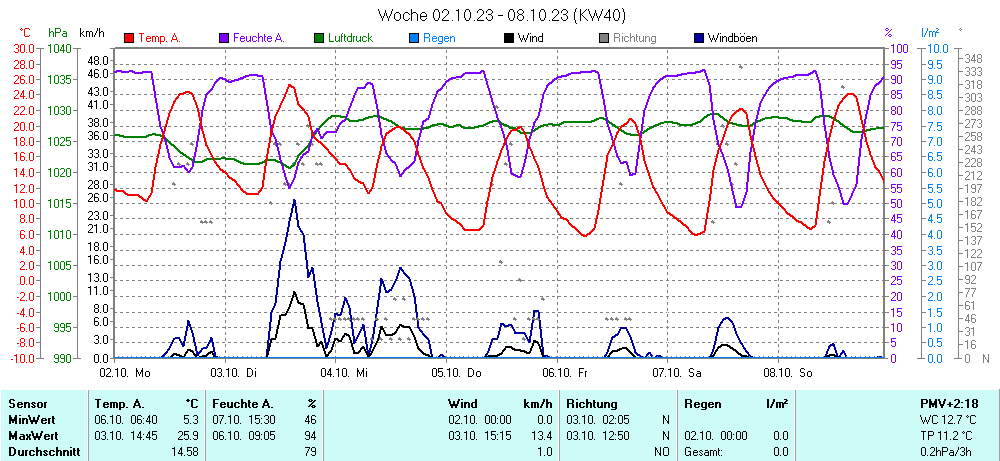Click the blue Regen legend swatch
This screenshot has width=1000, height=461.
coord(414,38)
